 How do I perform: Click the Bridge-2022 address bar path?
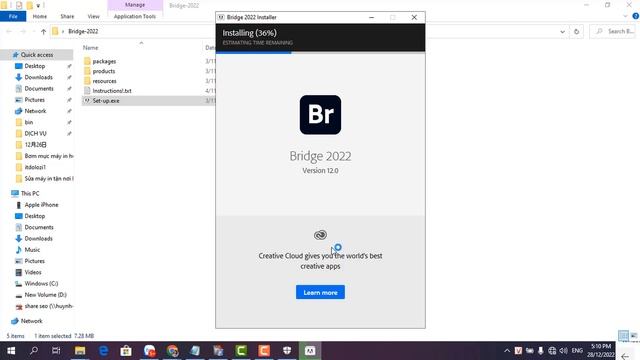tap(83, 31)
